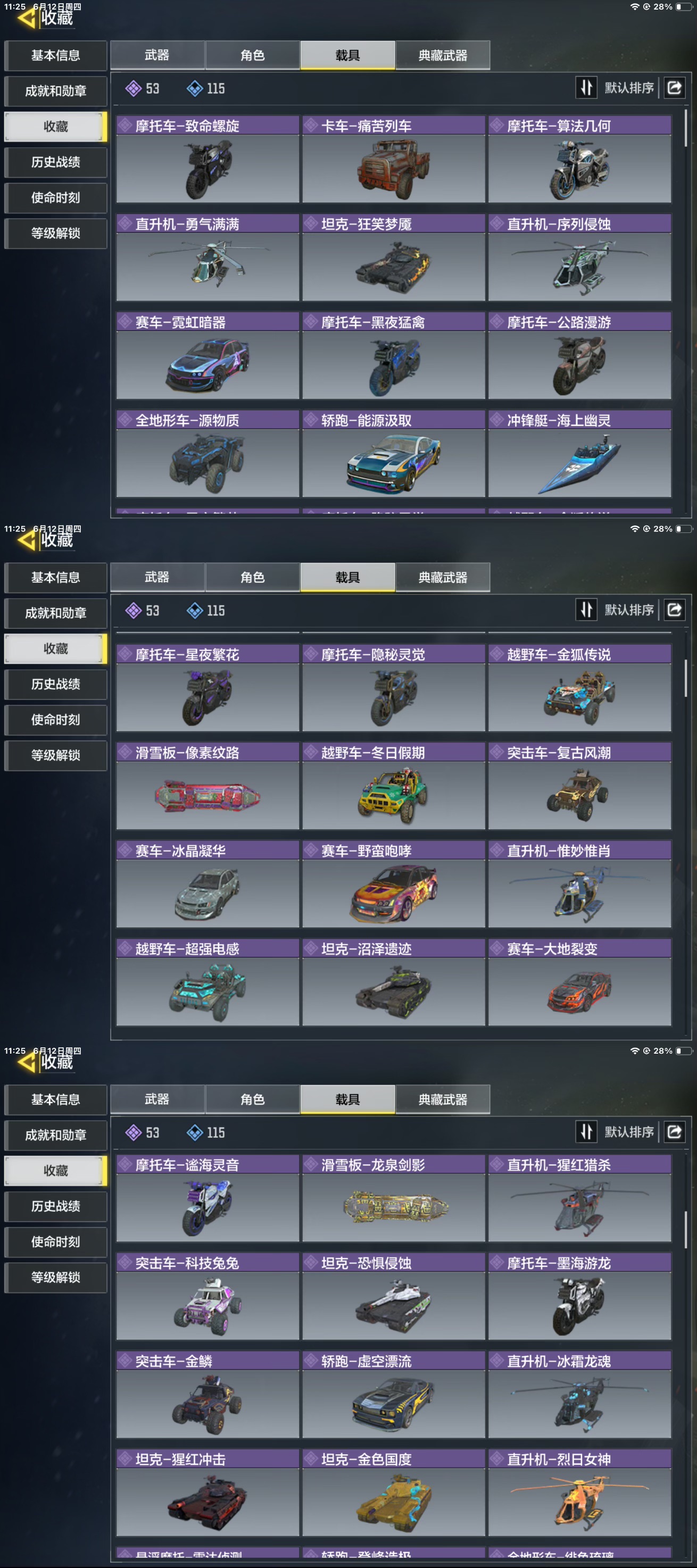This screenshot has height=1568, width=697.
Task: Open the 越野车-冬日假期 green vehicle card
Action: [x=394, y=786]
